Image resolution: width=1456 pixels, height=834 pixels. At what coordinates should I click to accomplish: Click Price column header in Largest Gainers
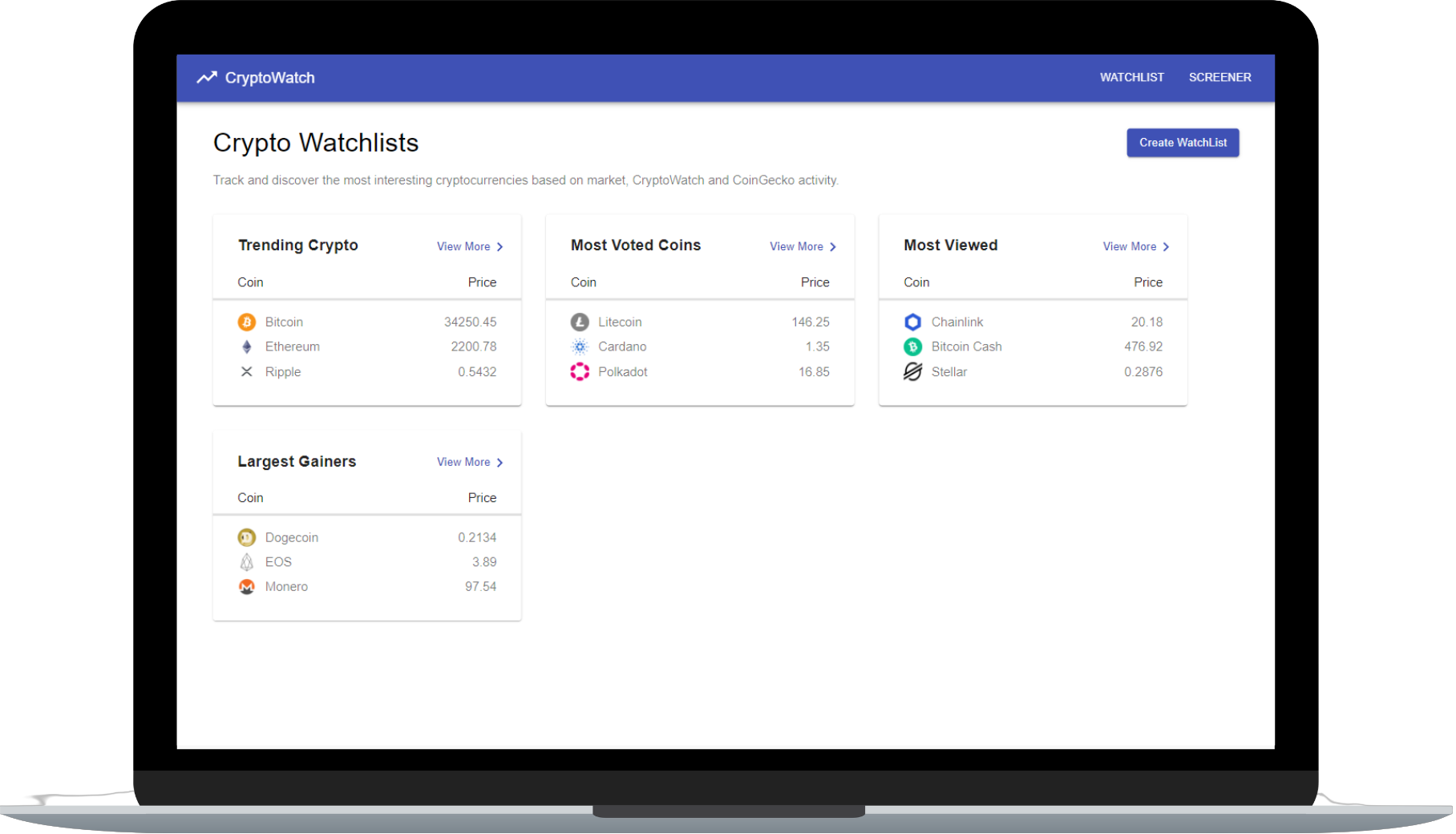483,499
